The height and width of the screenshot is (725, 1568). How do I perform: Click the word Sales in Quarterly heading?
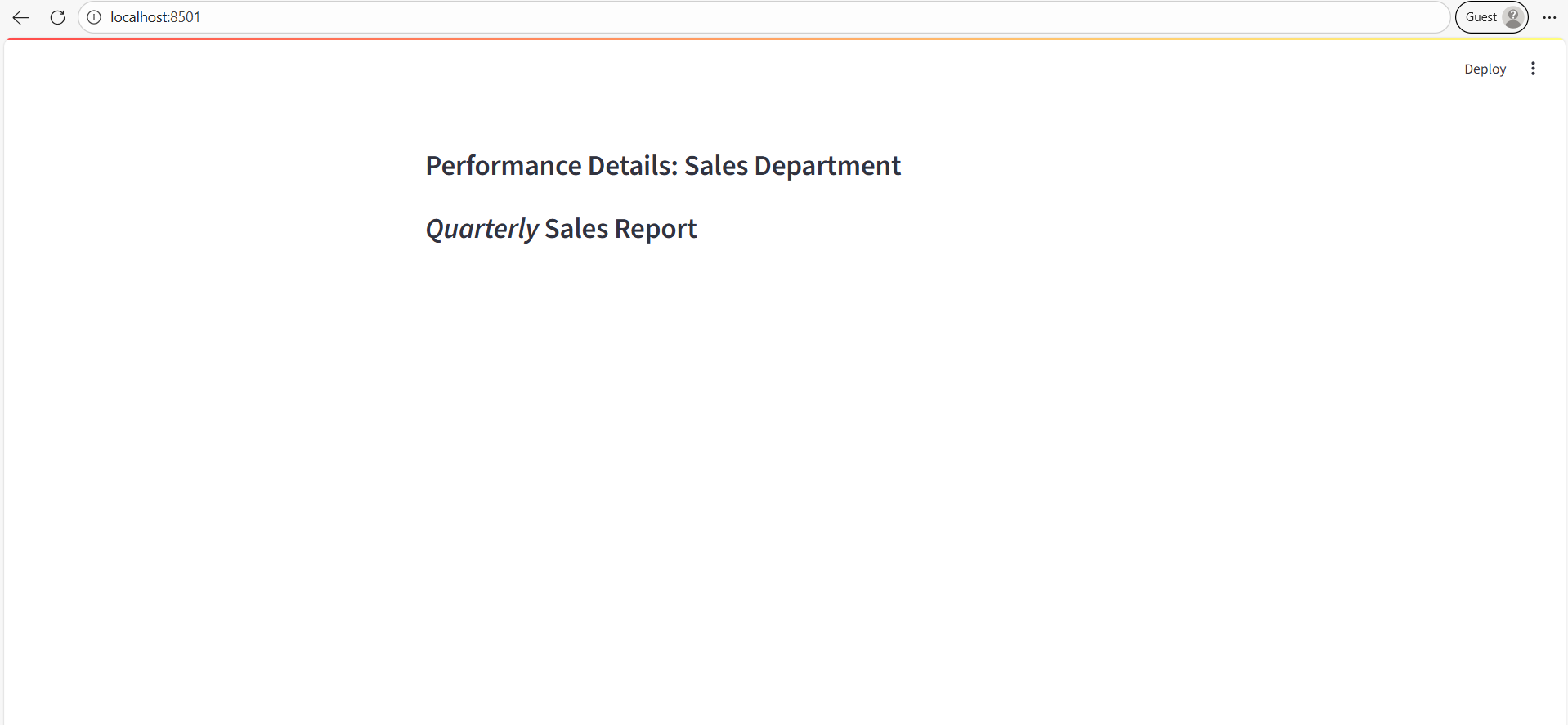click(576, 229)
